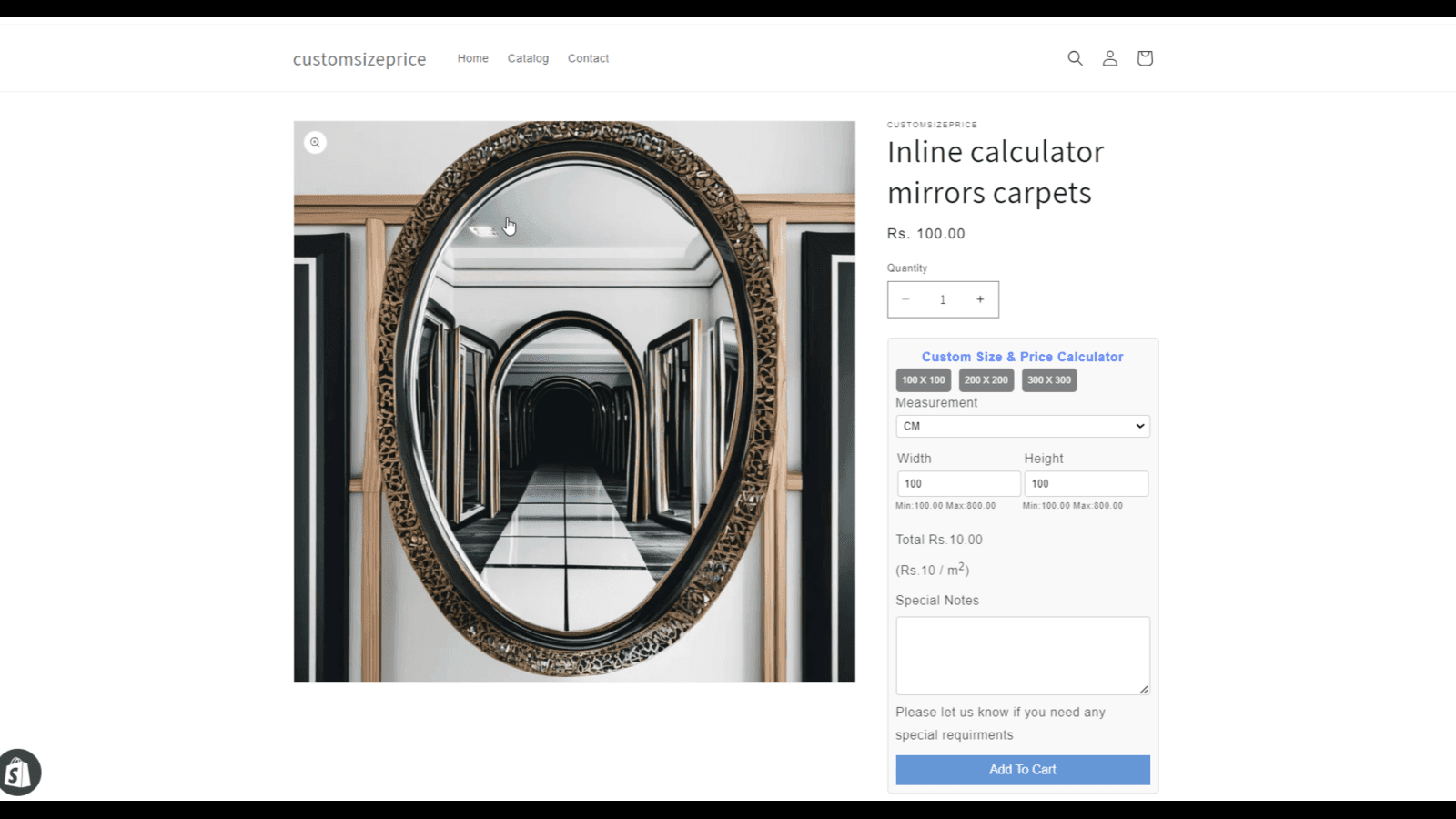1456x819 pixels.
Task: Click the customsizeprice store logo
Action: (359, 59)
